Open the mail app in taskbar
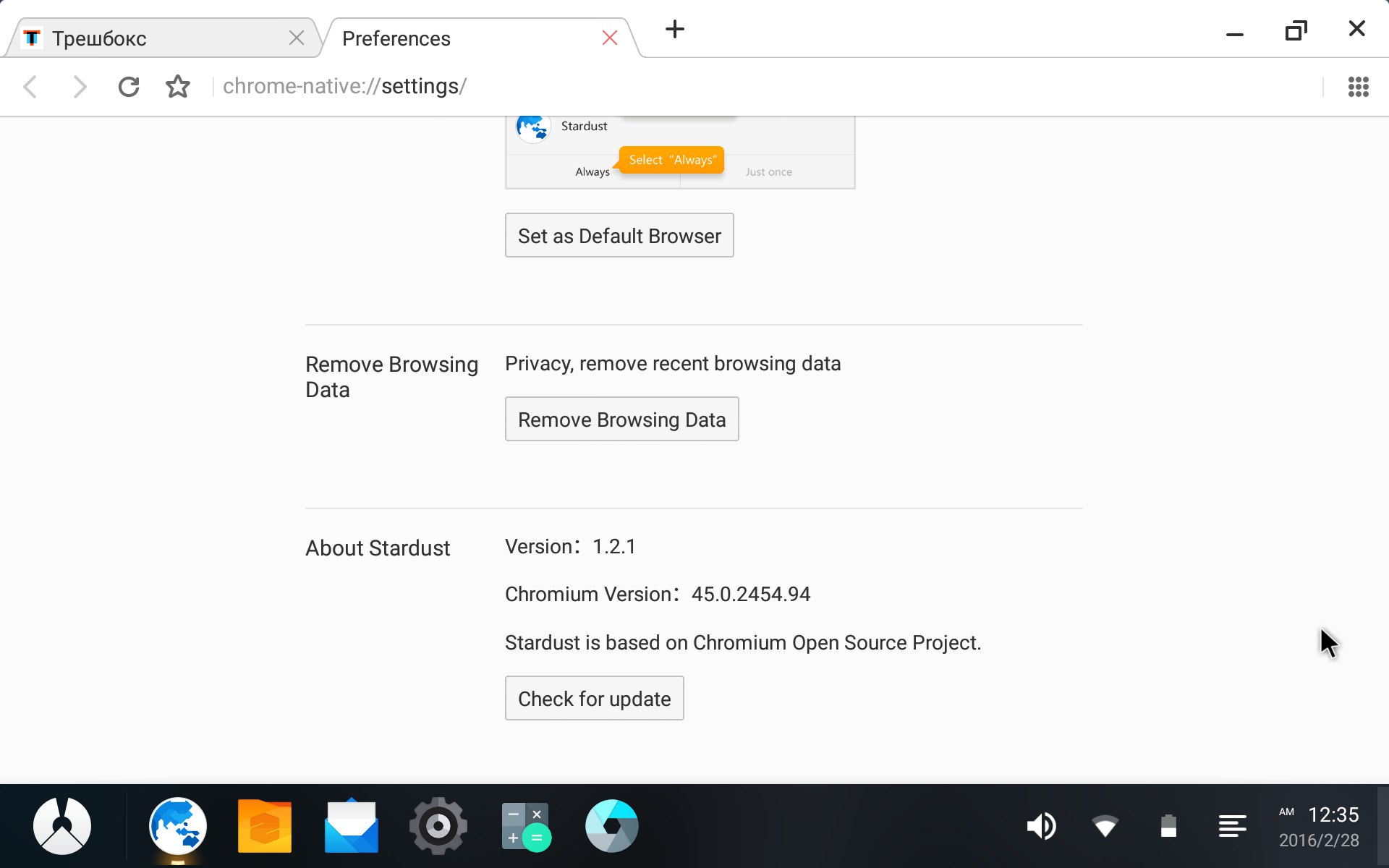Screen dimensions: 1389x868 click(x=352, y=825)
